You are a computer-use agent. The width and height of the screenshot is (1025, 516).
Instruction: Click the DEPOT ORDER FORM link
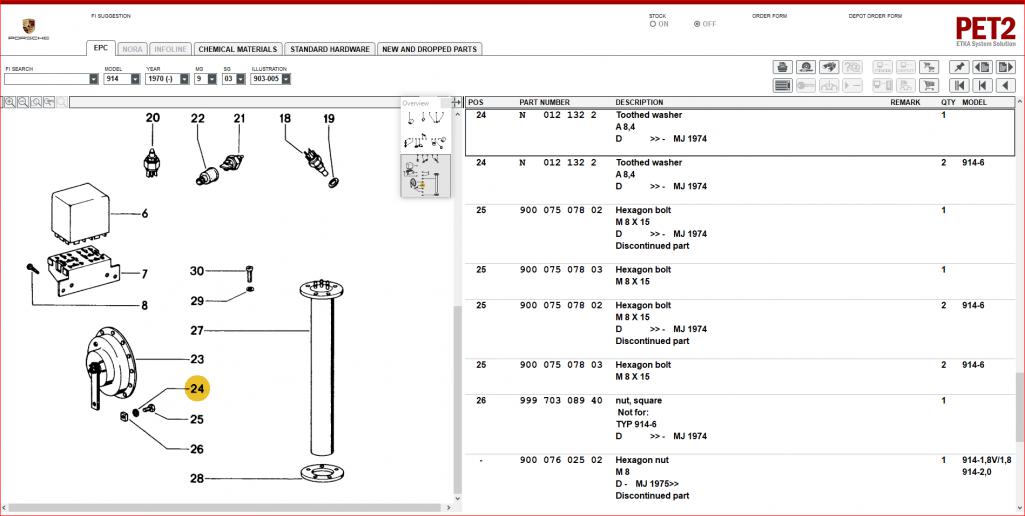tap(875, 16)
